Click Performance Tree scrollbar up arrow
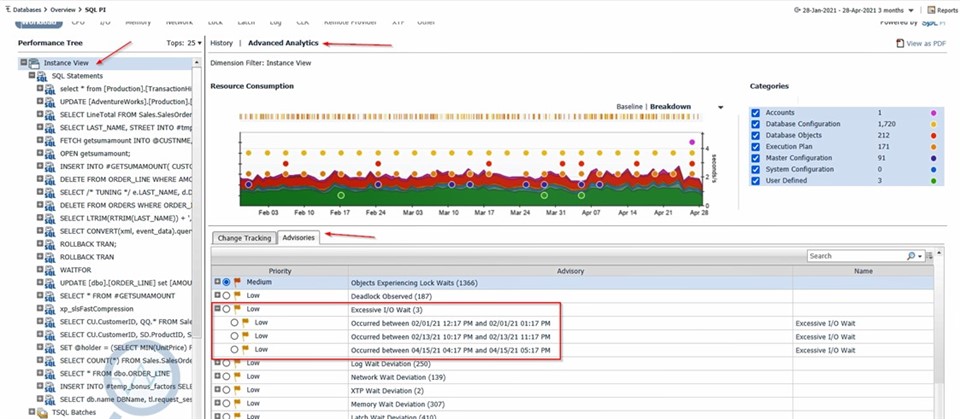The height and width of the screenshot is (419, 960). click(197, 62)
